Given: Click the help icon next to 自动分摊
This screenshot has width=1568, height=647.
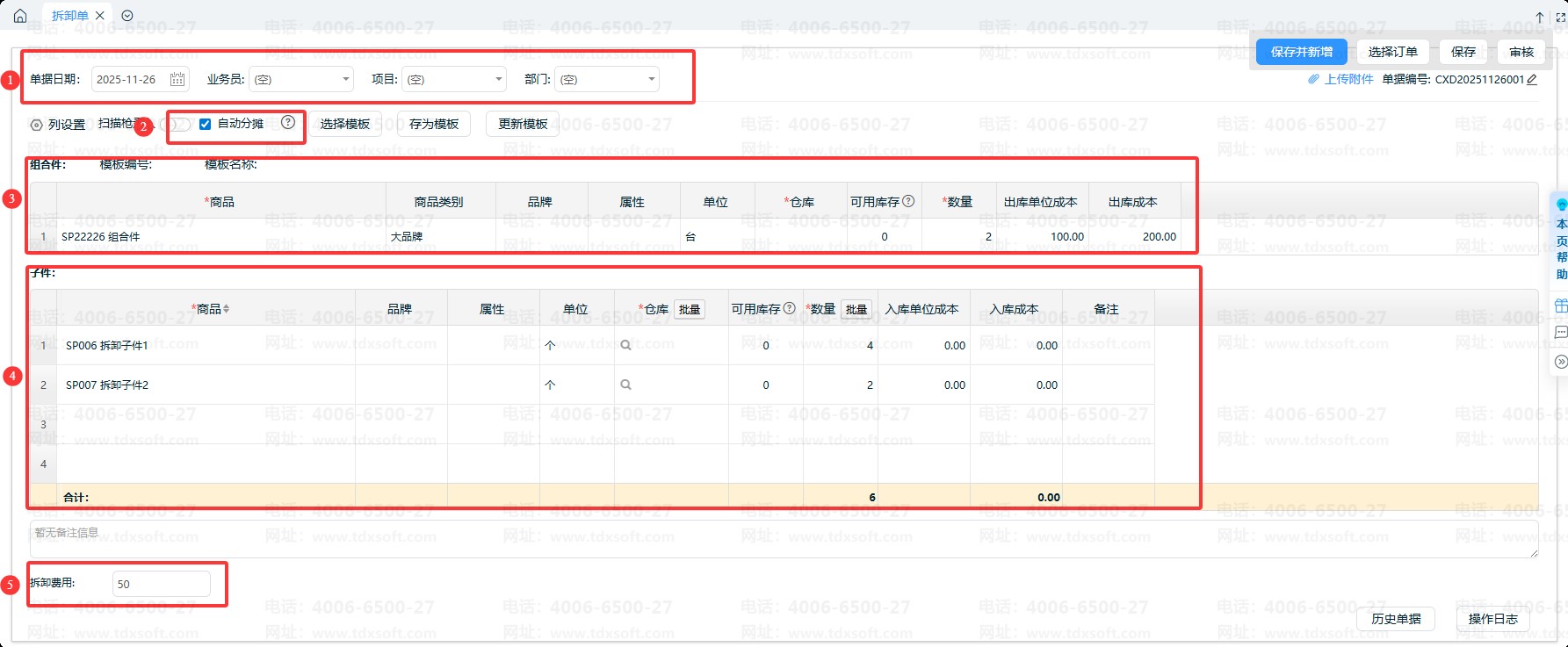Looking at the screenshot, I should pos(288,123).
